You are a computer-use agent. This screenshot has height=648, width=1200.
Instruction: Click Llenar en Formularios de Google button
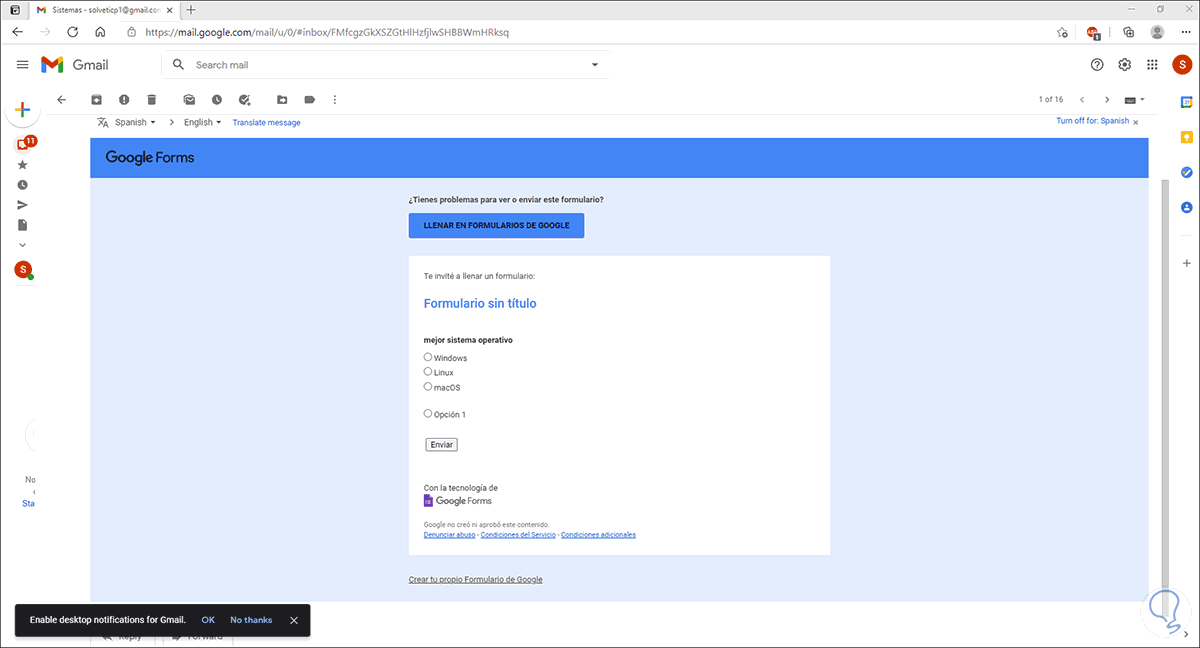(496, 225)
